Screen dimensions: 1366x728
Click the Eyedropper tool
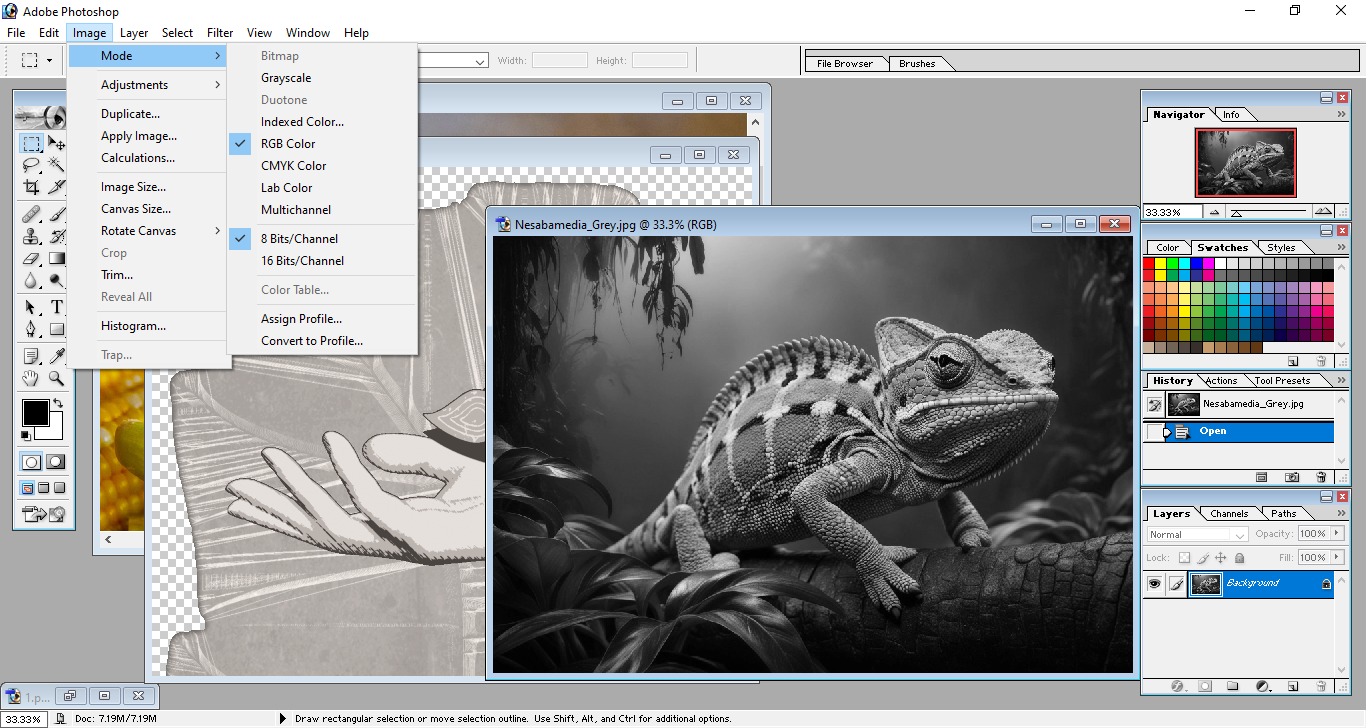57,356
